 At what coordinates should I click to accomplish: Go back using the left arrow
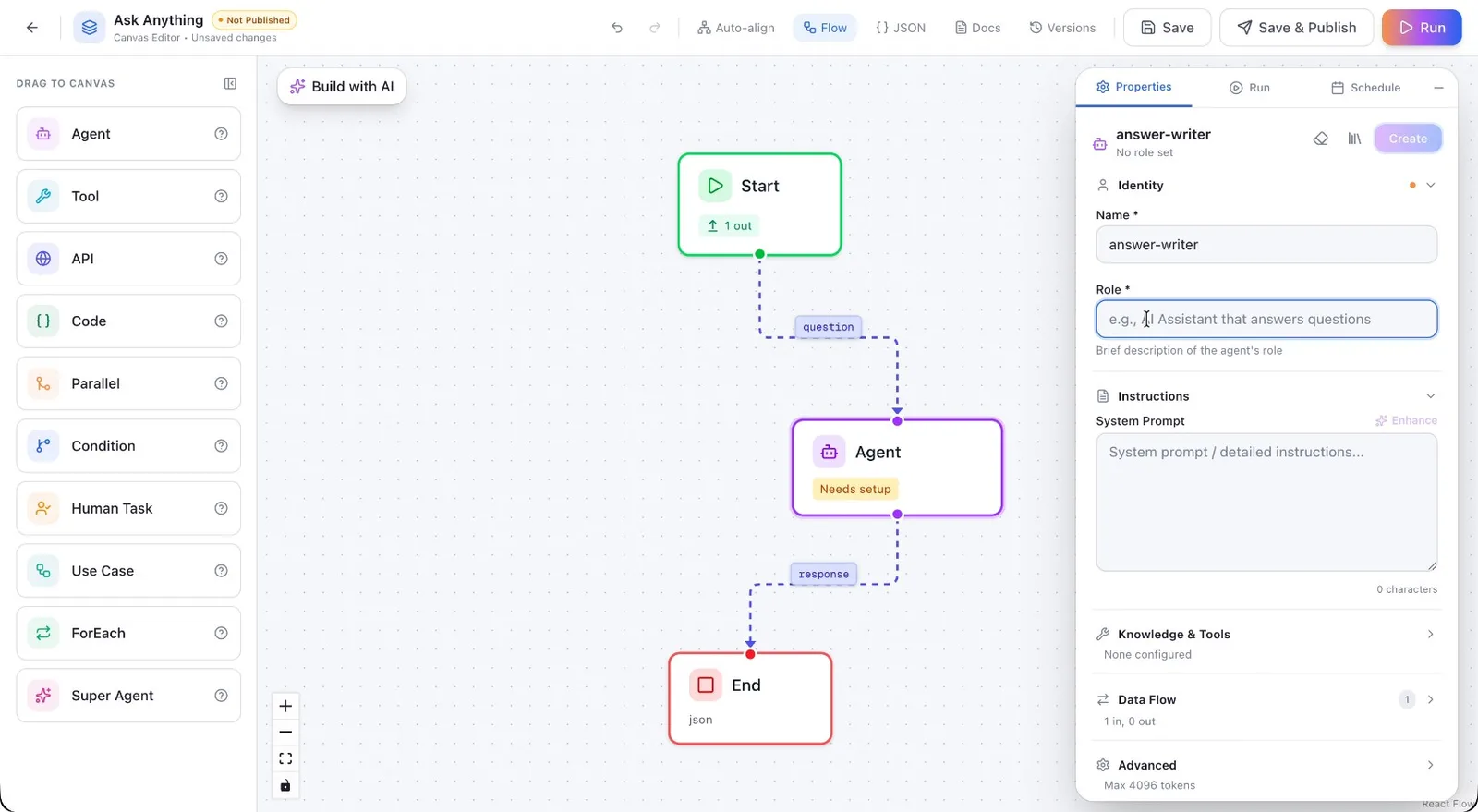[x=32, y=28]
